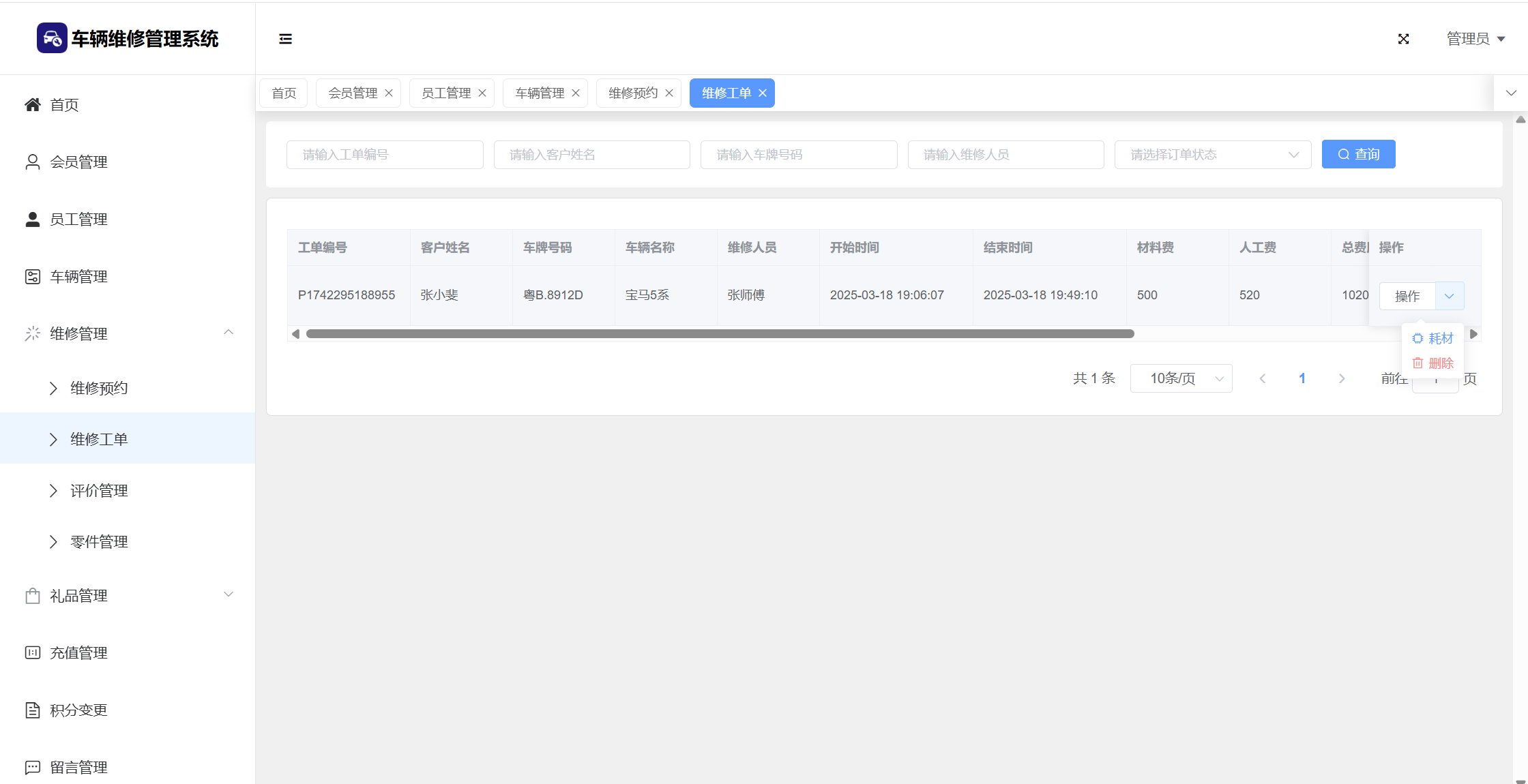Expand the tabs overflow chevron at right

coord(1511,93)
